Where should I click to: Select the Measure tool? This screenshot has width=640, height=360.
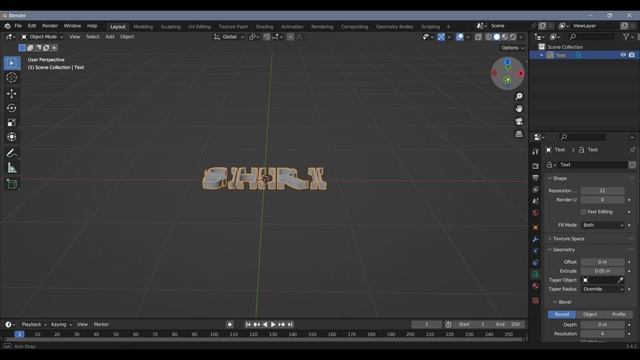point(11,168)
